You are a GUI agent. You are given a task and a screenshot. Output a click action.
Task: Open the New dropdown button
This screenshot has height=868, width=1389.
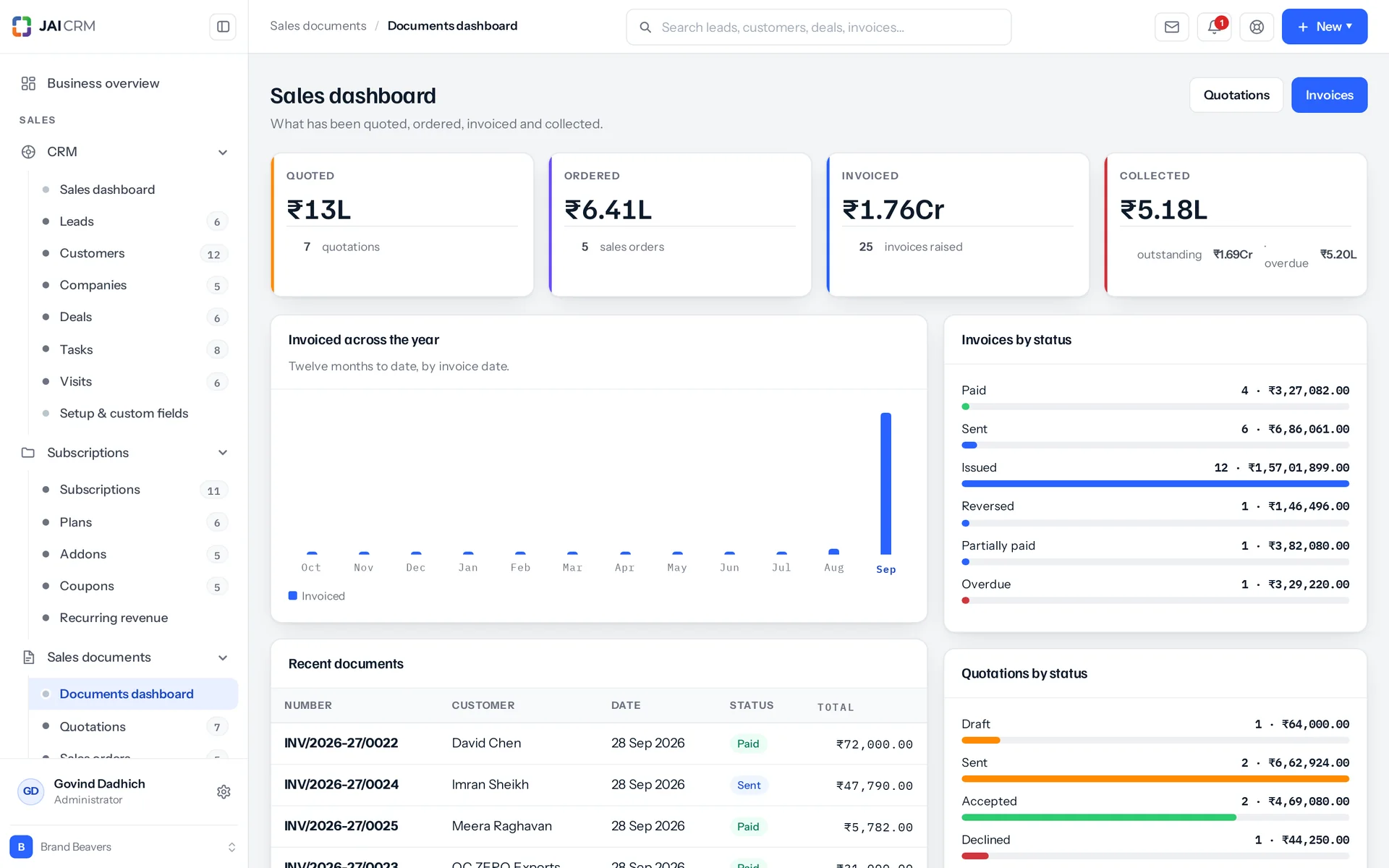coord(1324,27)
